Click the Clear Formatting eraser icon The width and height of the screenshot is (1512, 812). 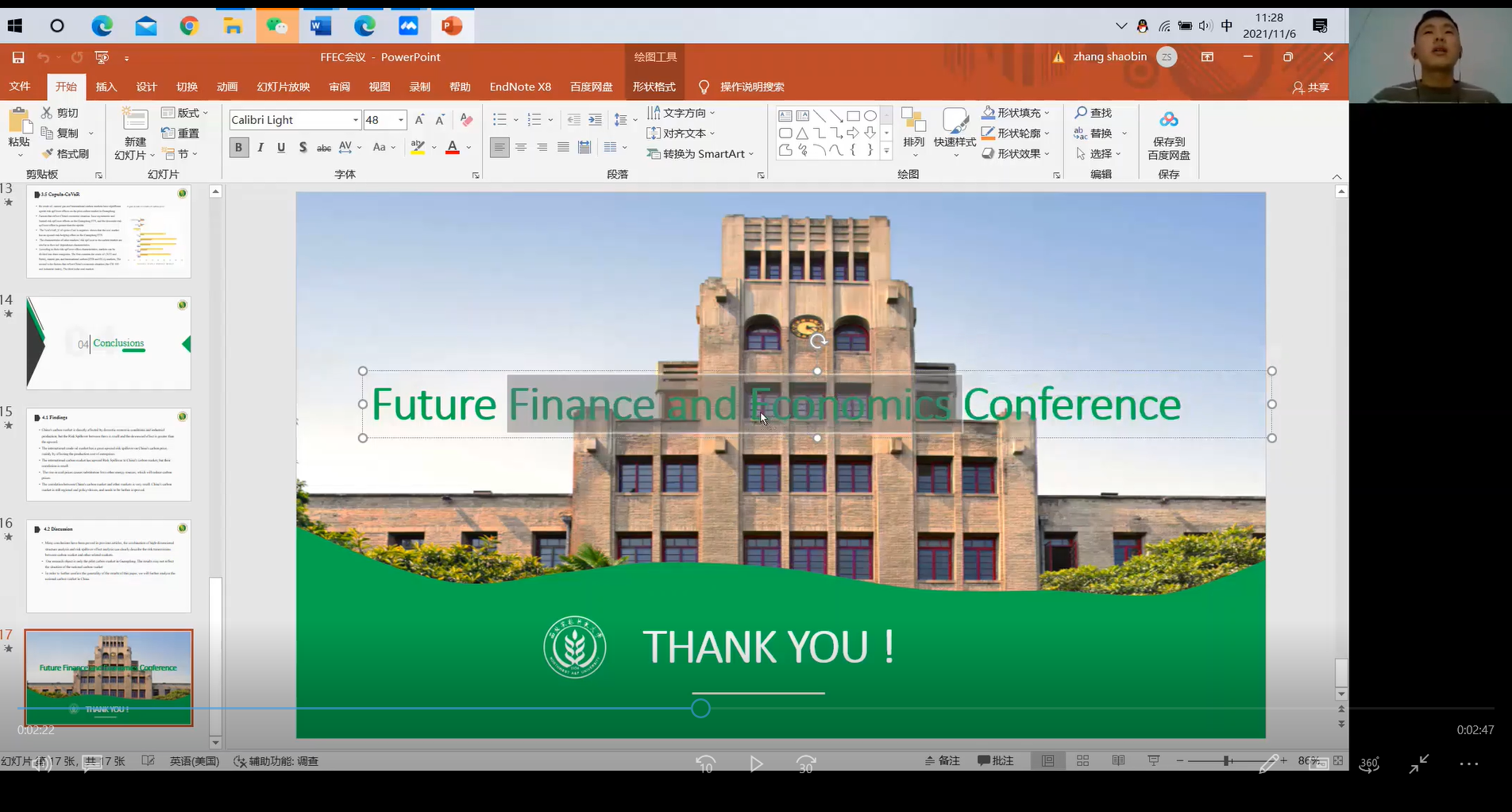pyautogui.click(x=466, y=120)
